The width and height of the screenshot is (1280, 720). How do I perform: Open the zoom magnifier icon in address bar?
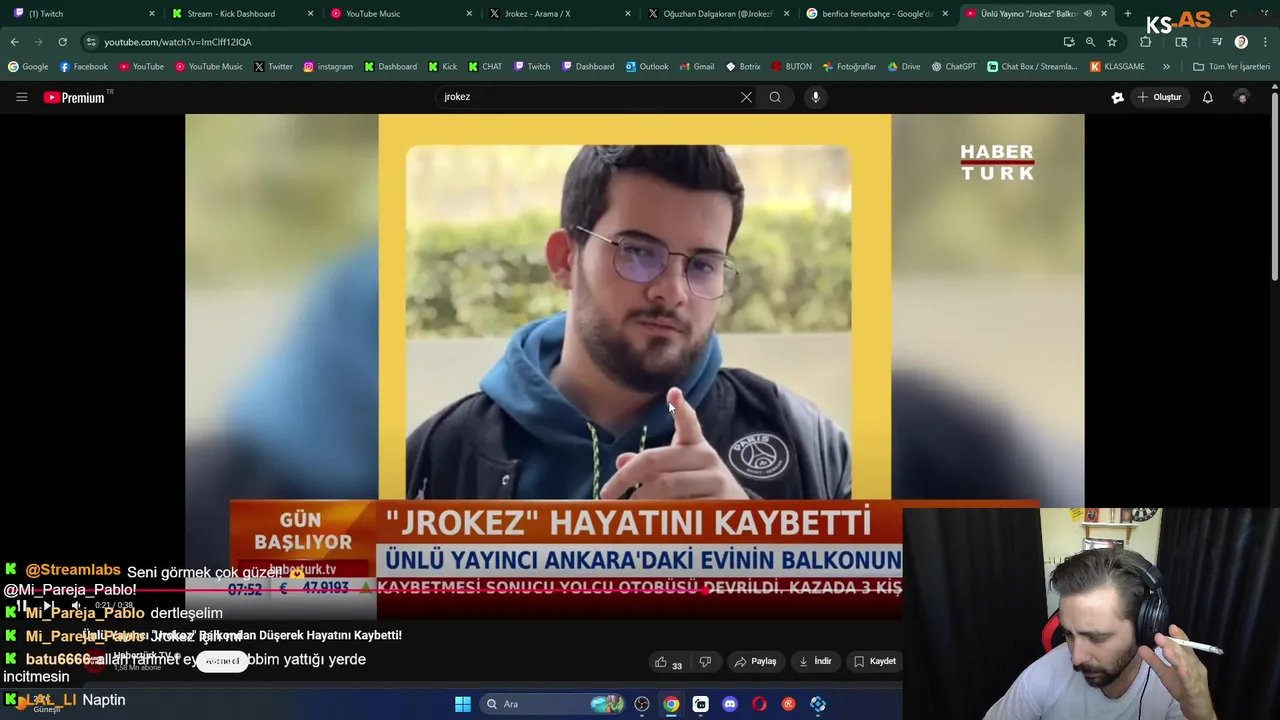click(1090, 42)
